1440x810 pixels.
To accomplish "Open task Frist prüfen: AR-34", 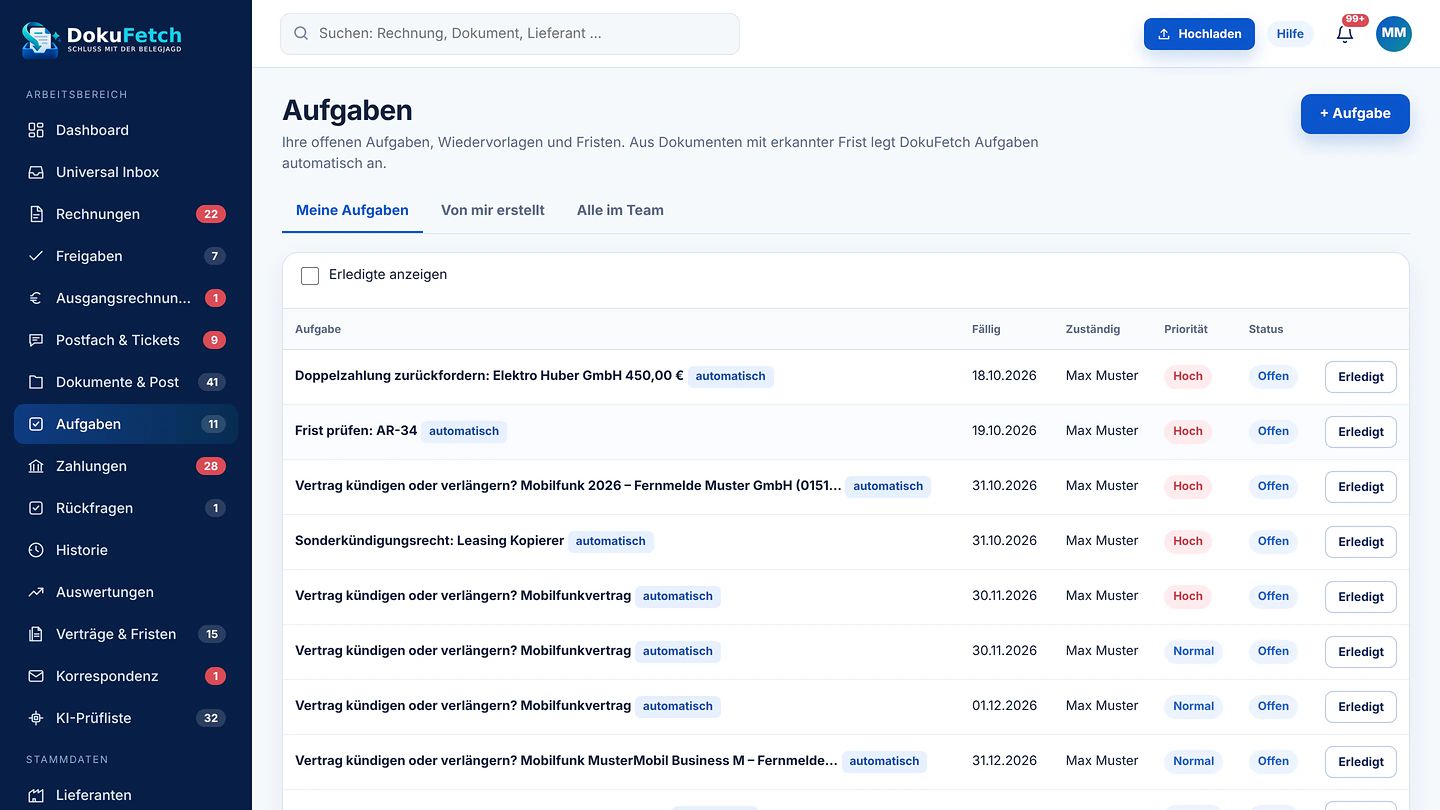I will pyautogui.click(x=356, y=431).
